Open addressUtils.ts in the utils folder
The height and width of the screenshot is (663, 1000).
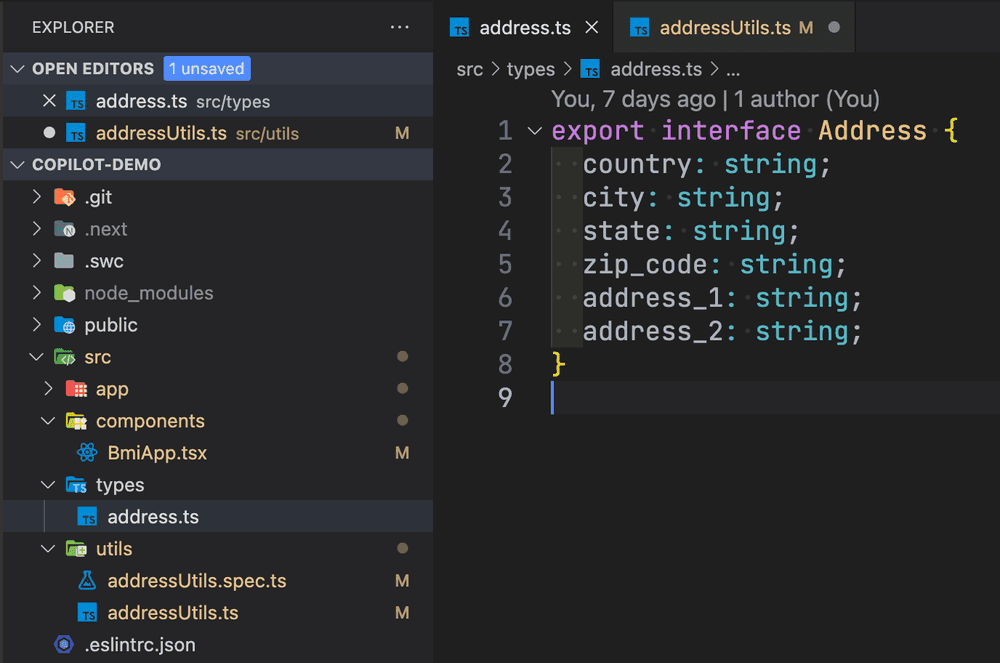pyautogui.click(x=172, y=613)
